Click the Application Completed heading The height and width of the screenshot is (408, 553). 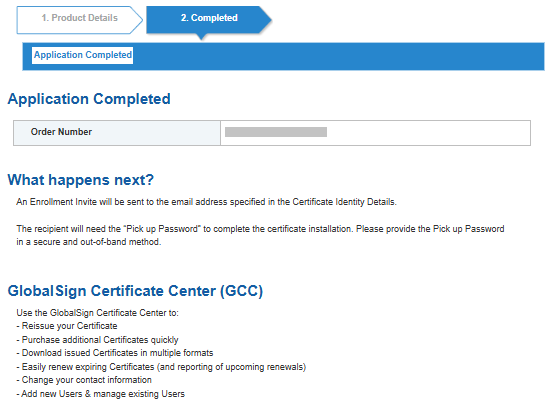[89, 99]
